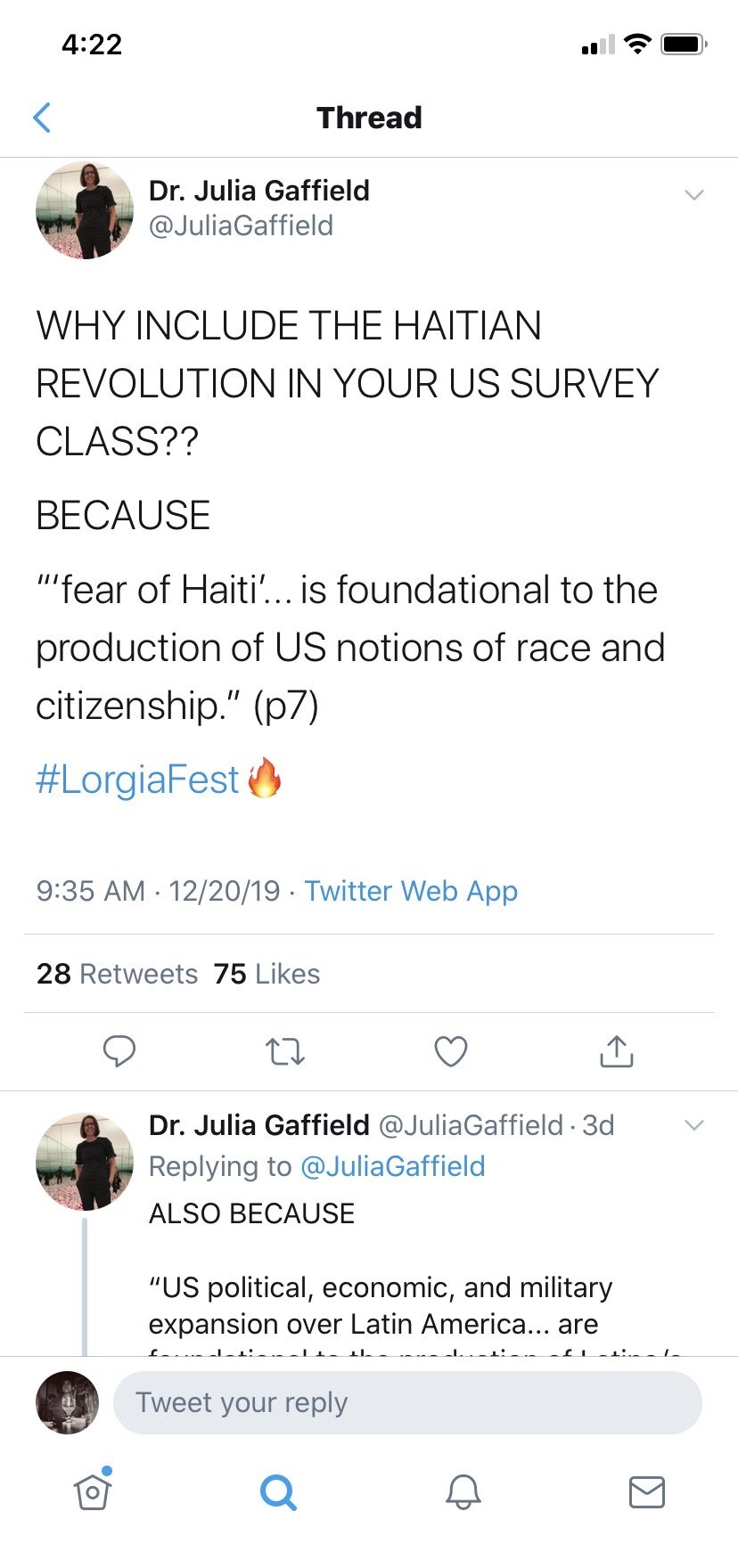Open the Twitter Web App source link
738x1568 pixels.
[411, 891]
